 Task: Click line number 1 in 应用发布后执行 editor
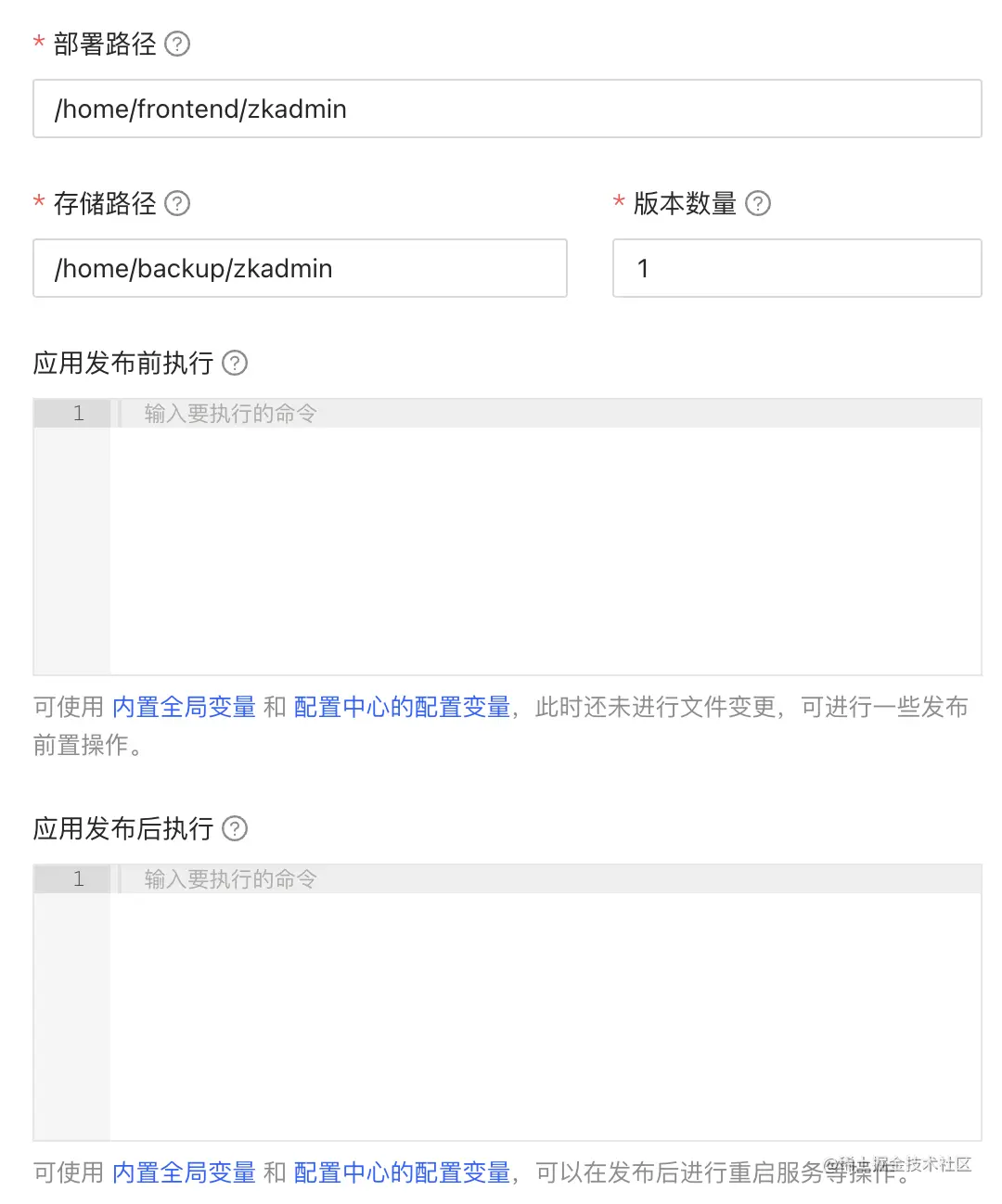click(79, 879)
